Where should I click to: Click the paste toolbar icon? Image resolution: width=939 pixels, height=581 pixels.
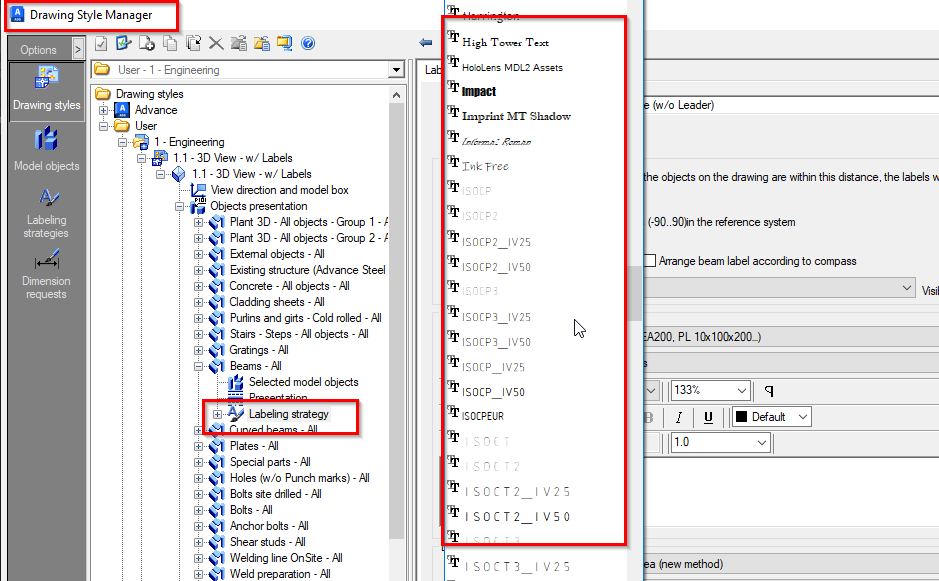tap(193, 43)
